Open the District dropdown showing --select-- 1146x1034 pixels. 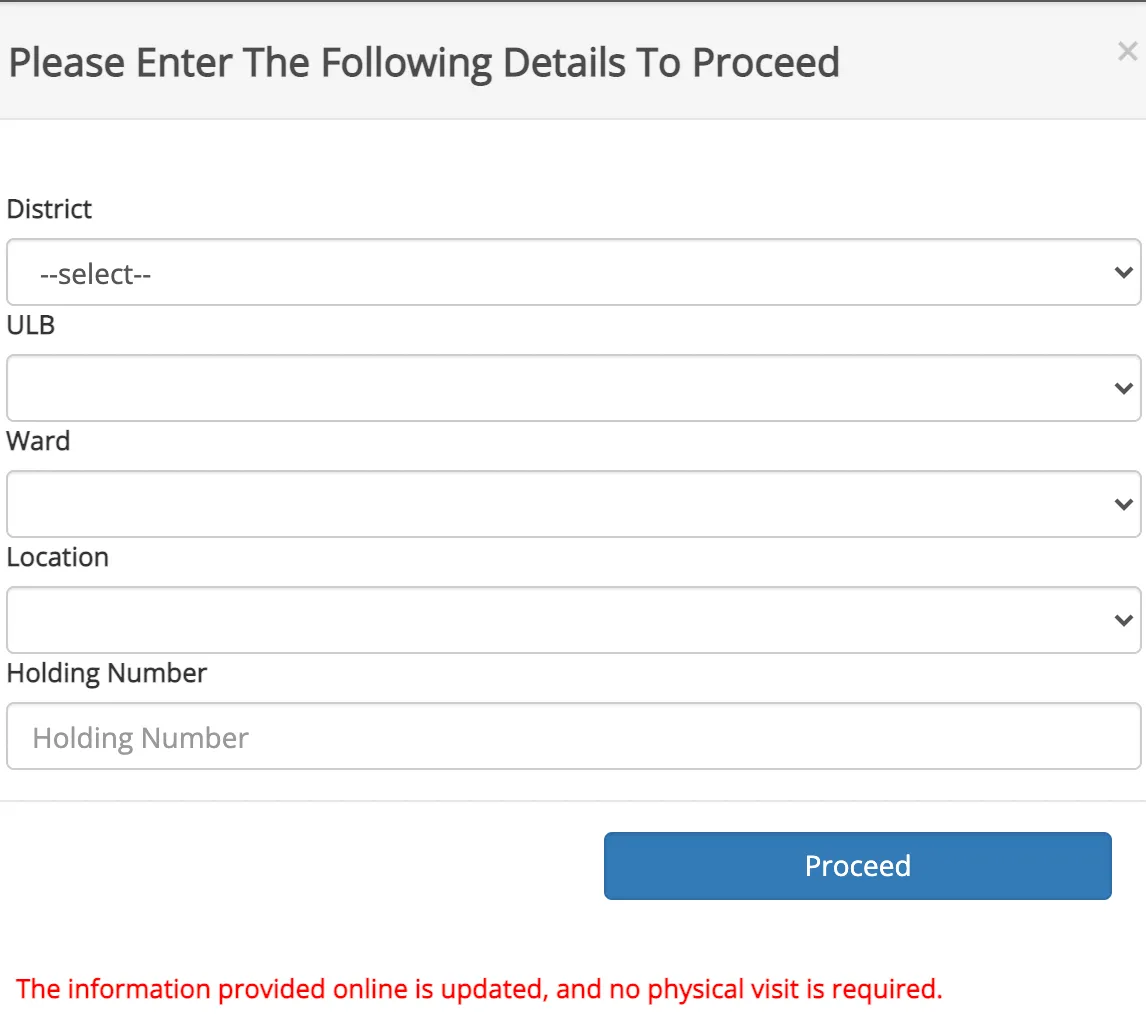point(573,272)
